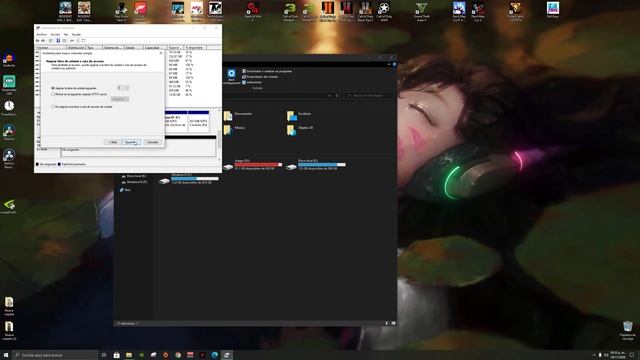Select 'No asignar una letra o ruta' radio
Viewport: 640px width, 360px height.
[x=53, y=107]
